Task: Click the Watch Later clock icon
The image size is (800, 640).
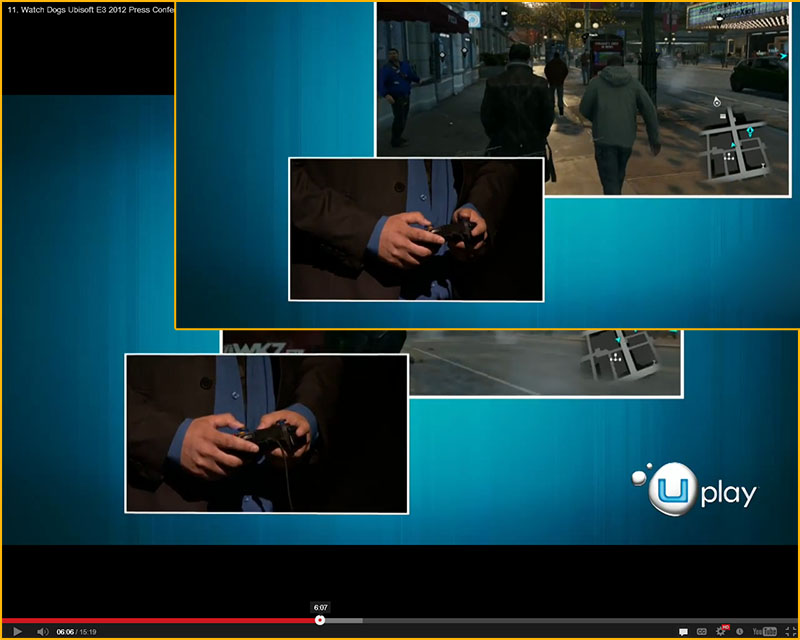Action: pos(739,632)
